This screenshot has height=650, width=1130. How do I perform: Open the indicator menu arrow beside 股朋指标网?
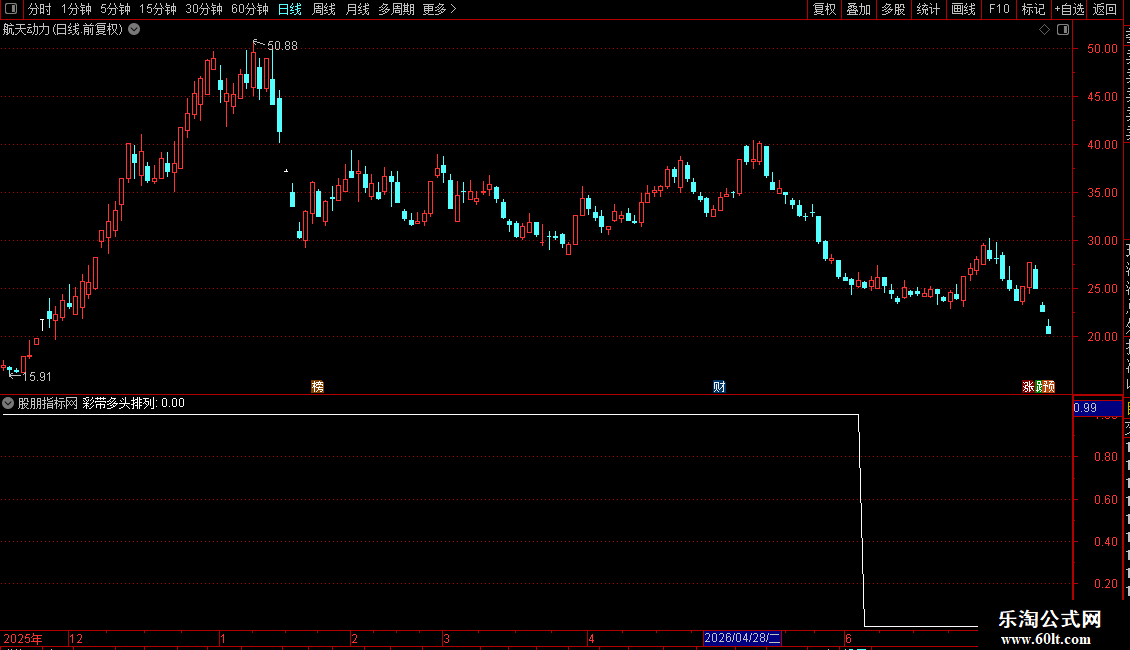[x=8, y=403]
